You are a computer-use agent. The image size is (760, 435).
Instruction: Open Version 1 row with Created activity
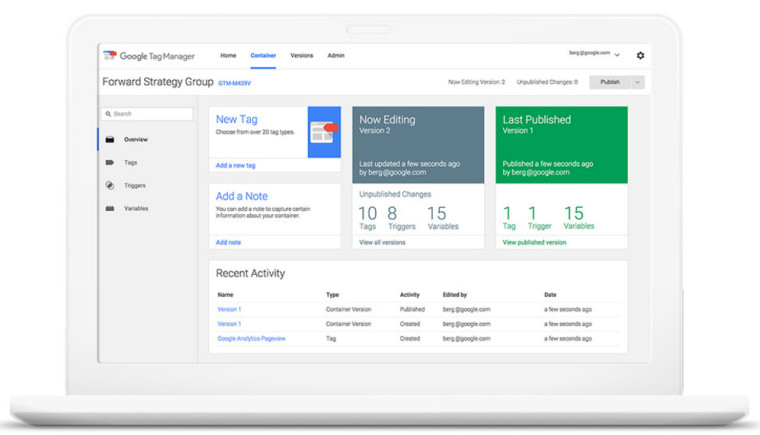click(229, 324)
